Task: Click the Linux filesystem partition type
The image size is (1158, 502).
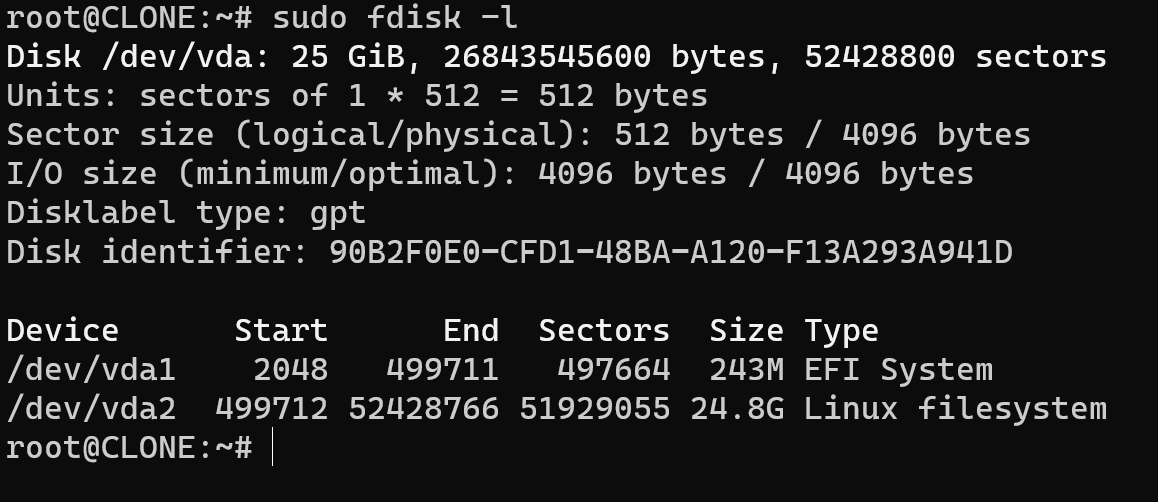Action: tap(955, 410)
